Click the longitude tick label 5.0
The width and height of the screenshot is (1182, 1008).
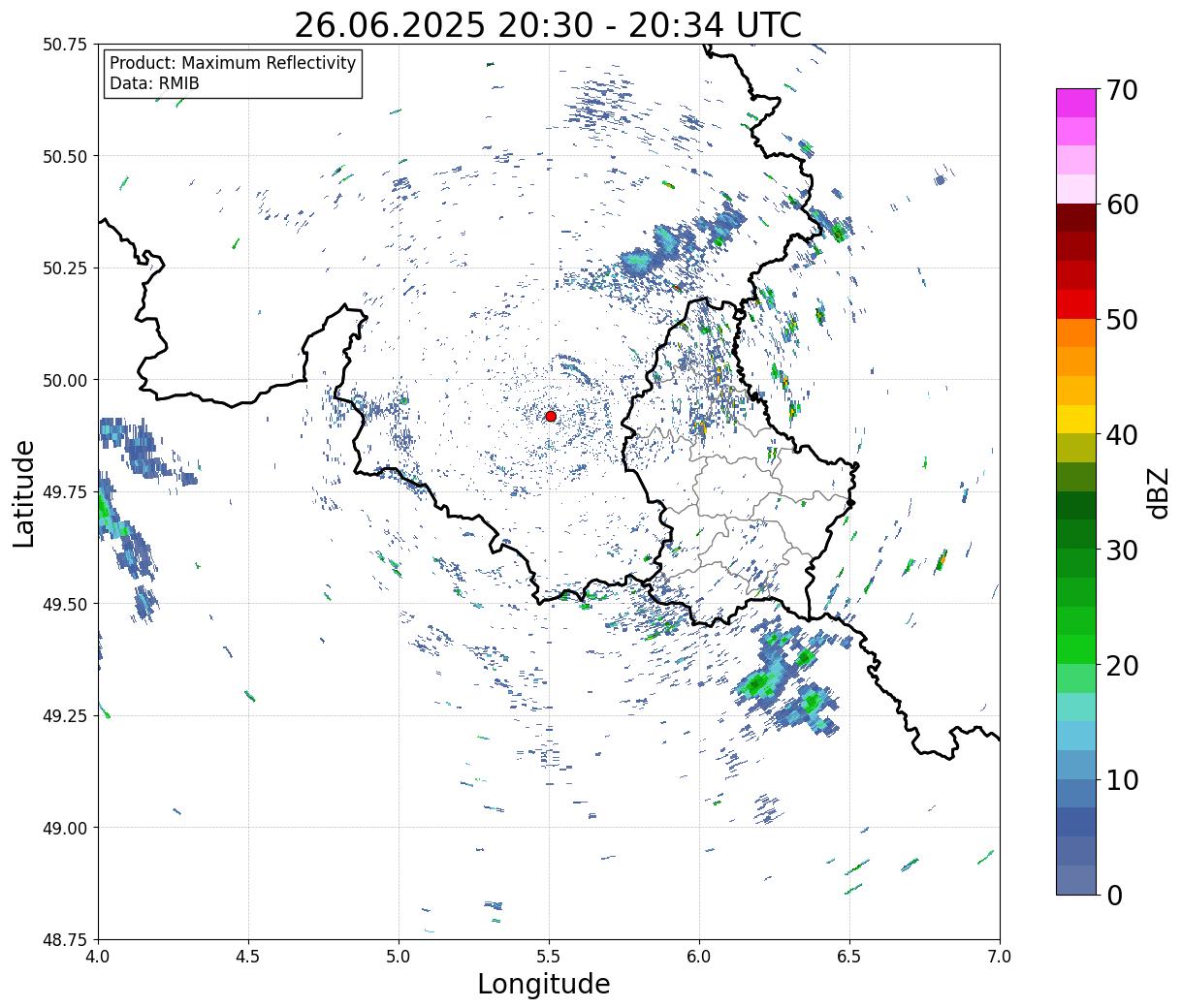click(399, 957)
